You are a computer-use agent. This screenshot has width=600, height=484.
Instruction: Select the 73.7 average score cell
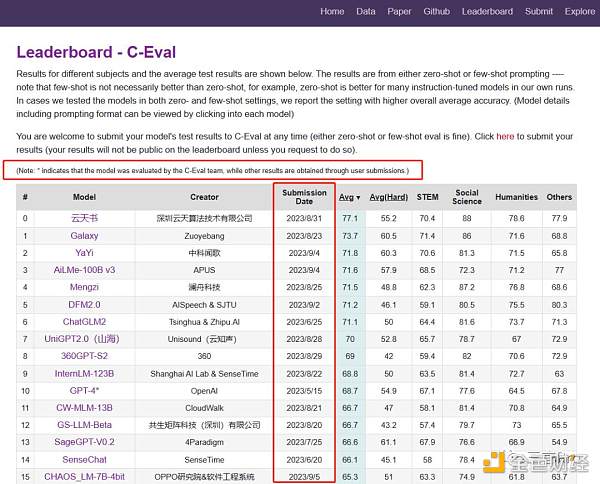click(x=350, y=236)
